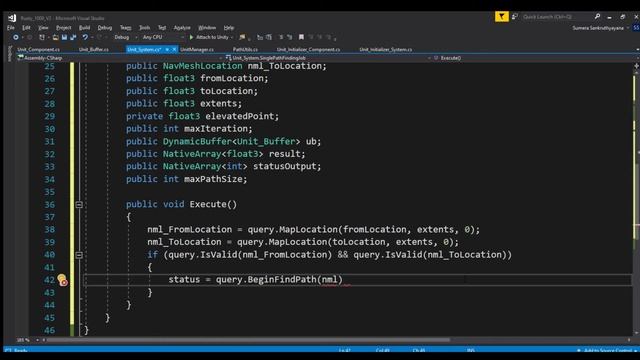This screenshot has width=640, height=360.
Task: Click the New Project toolbar icon
Action: pos(42,37)
